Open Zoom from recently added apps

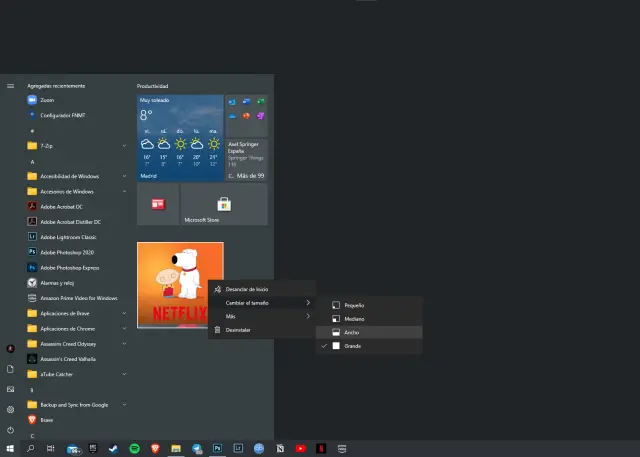46,101
